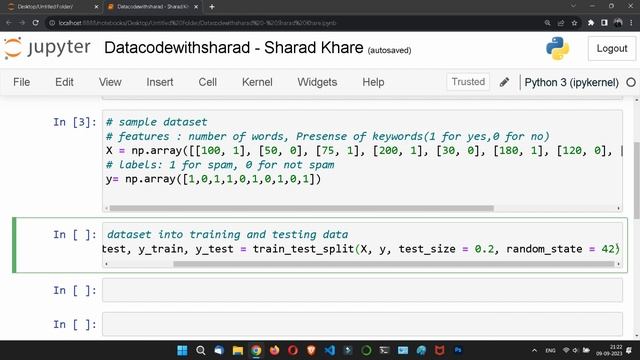Close the Datacodewithsharad tab
Viewport: 640px width, 360px height.
coord(196,7)
